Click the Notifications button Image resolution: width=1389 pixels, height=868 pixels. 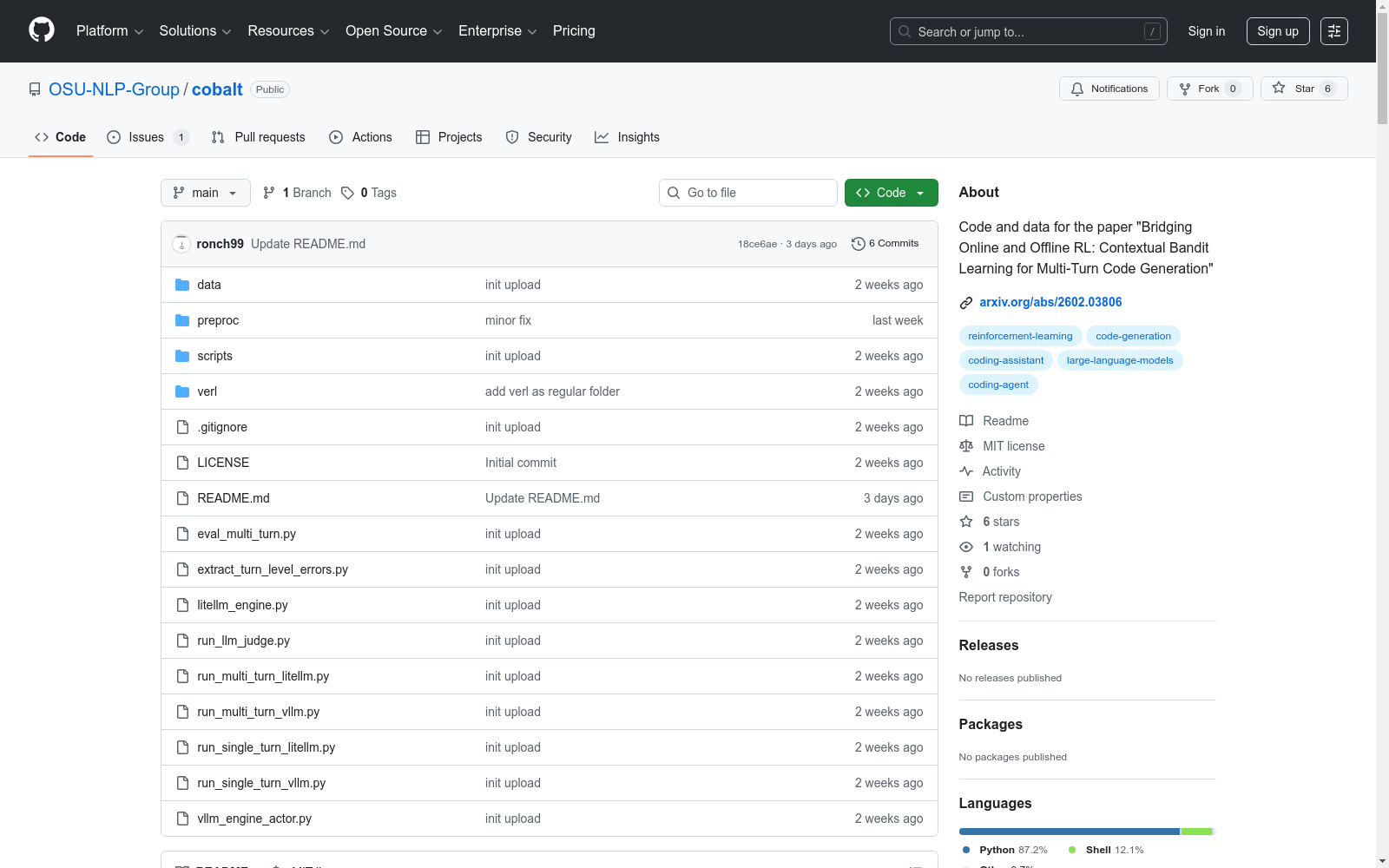[1109, 89]
